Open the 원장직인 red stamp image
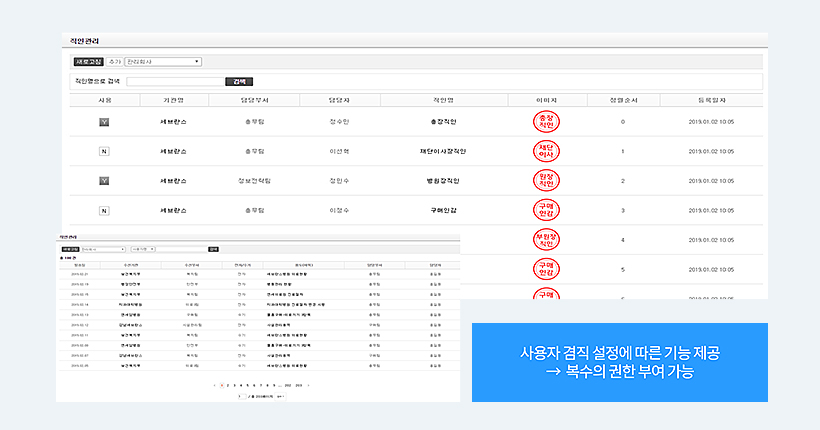 tap(546, 180)
